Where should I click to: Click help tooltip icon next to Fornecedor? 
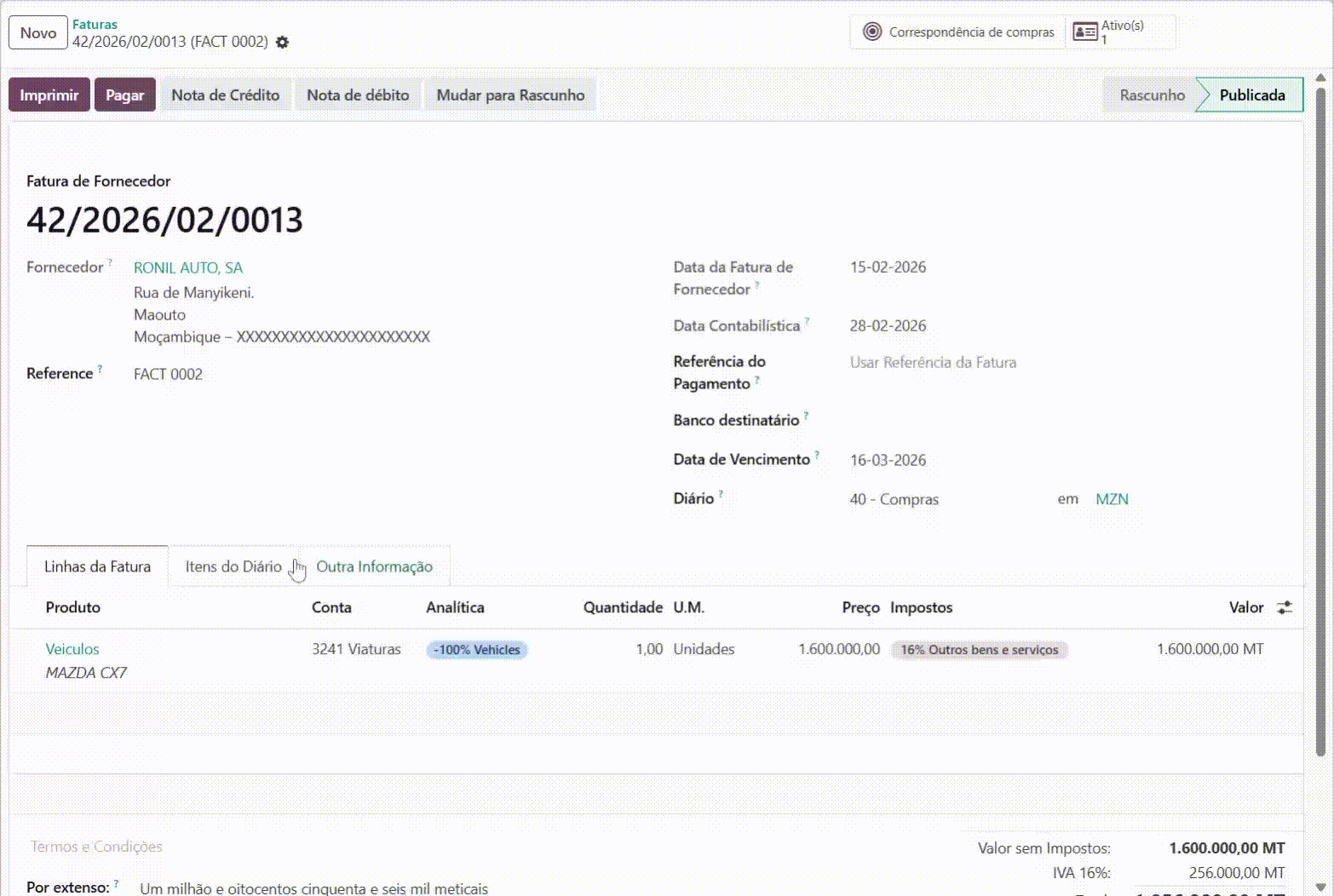pos(110,263)
